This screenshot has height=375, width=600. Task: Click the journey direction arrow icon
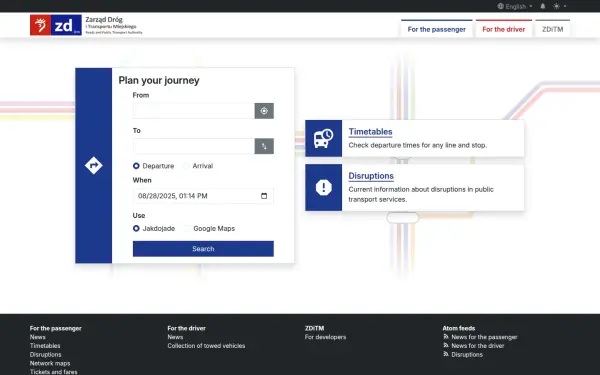93,165
